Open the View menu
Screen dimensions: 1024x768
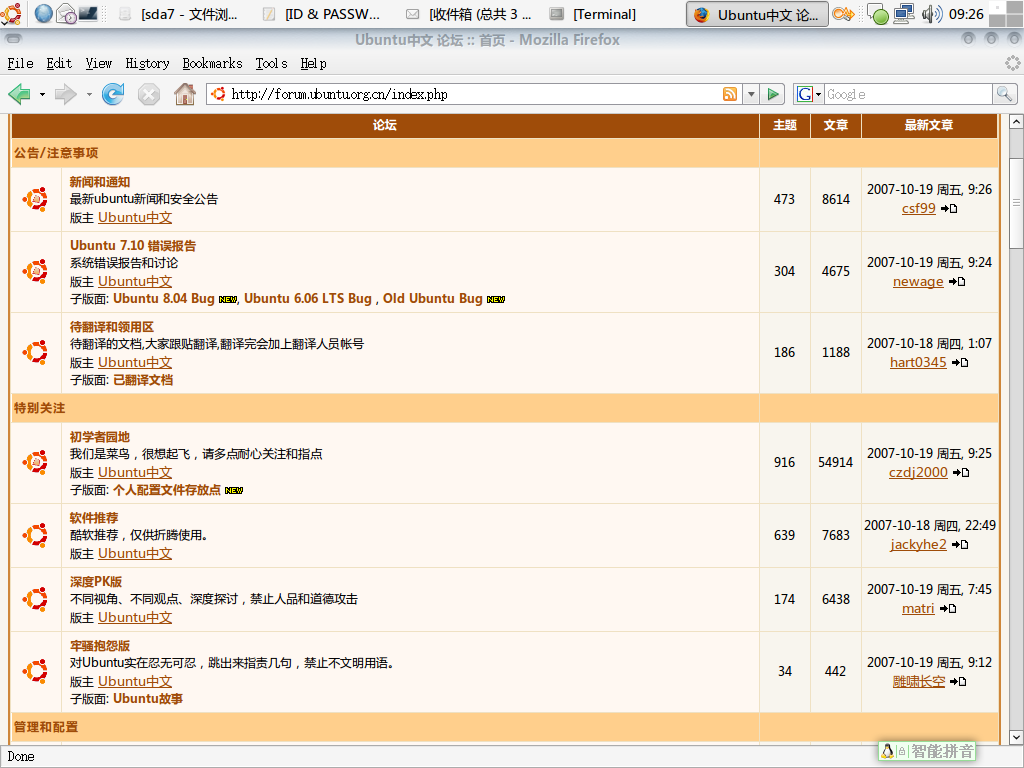point(99,63)
